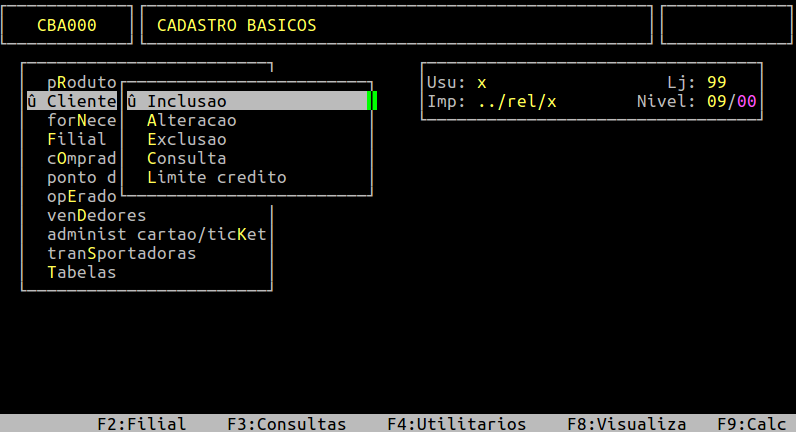Screen dimensions: 796x432
Task: Open Consulta in the submenu
Action: point(187,158)
